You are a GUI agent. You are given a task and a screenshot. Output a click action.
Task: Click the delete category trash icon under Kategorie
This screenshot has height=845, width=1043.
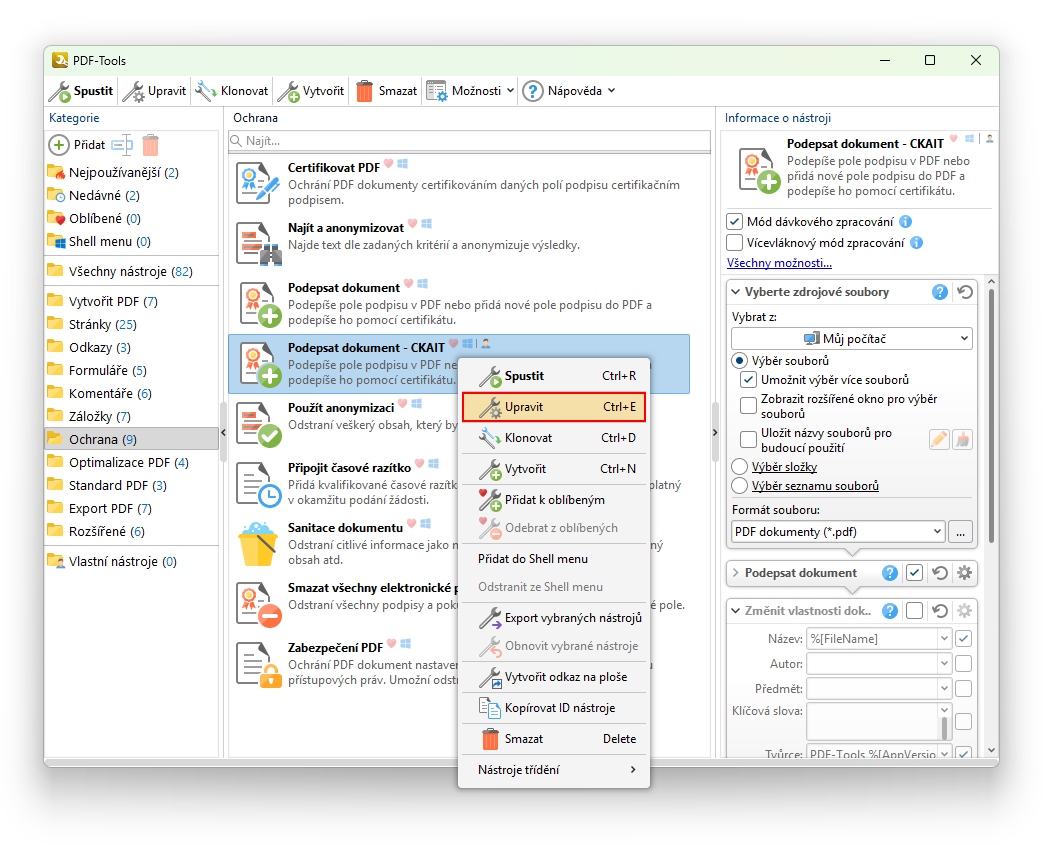tap(151, 145)
